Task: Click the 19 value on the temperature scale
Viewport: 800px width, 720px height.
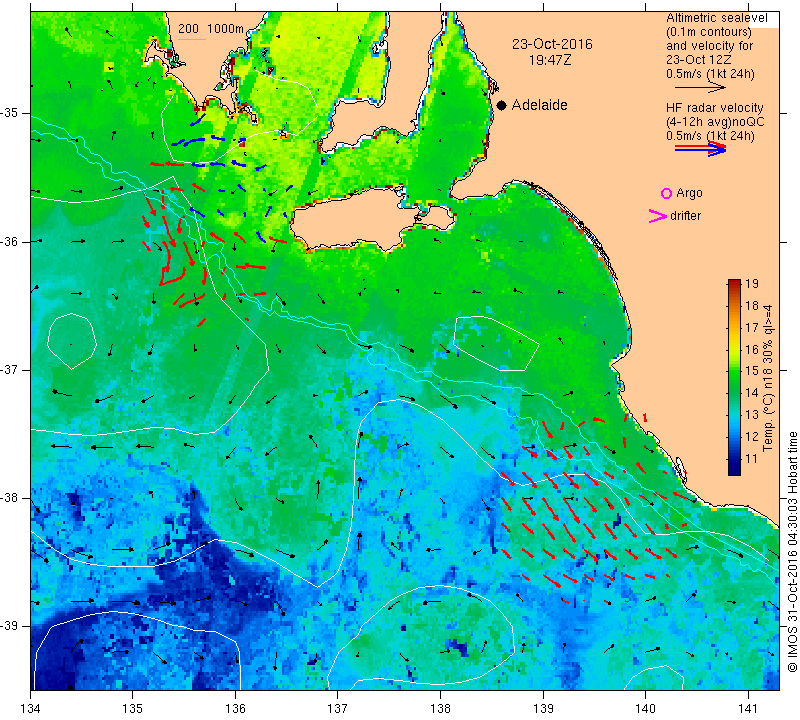Action: tap(752, 284)
